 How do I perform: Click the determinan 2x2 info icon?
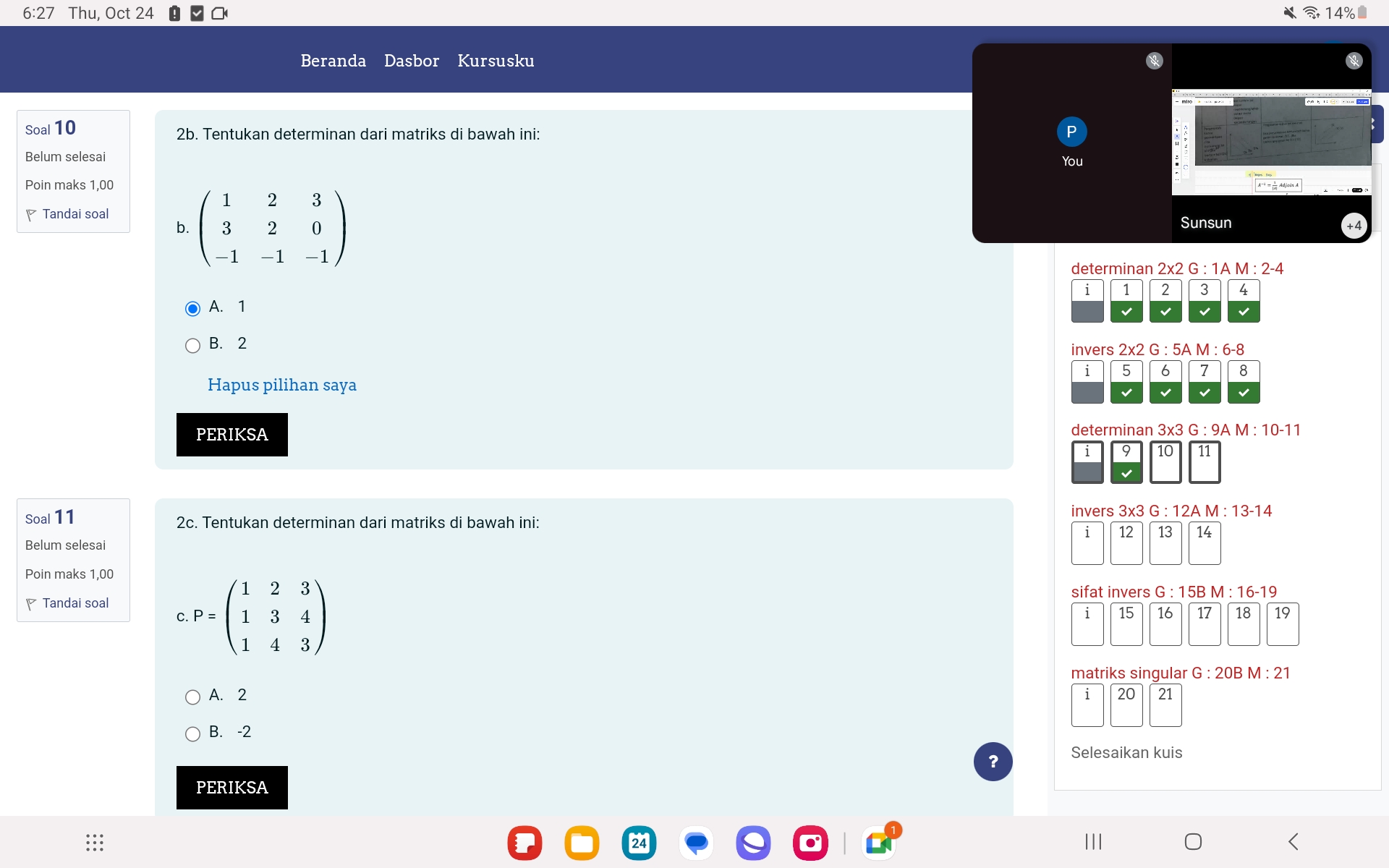point(1086,300)
